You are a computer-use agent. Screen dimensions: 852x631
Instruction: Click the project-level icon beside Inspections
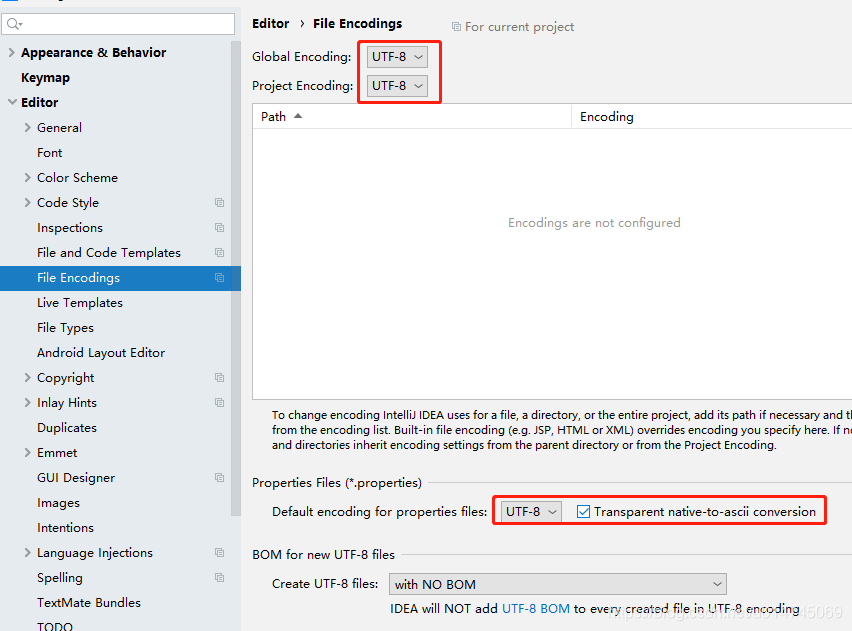tap(220, 228)
